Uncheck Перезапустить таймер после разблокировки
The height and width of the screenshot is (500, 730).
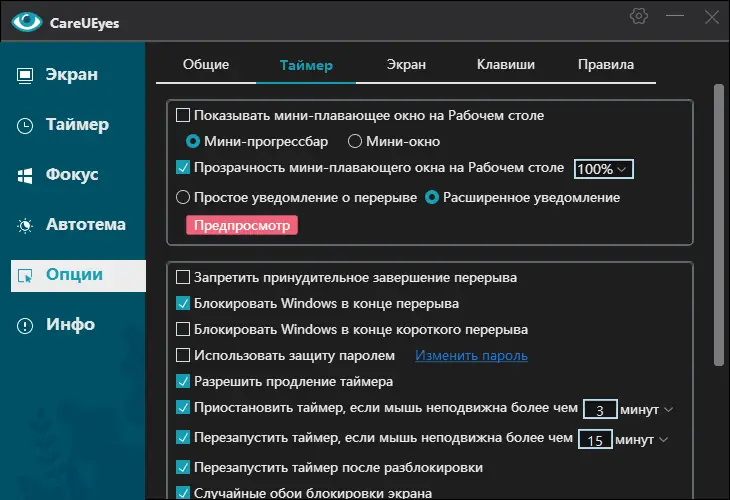pyautogui.click(x=183, y=467)
